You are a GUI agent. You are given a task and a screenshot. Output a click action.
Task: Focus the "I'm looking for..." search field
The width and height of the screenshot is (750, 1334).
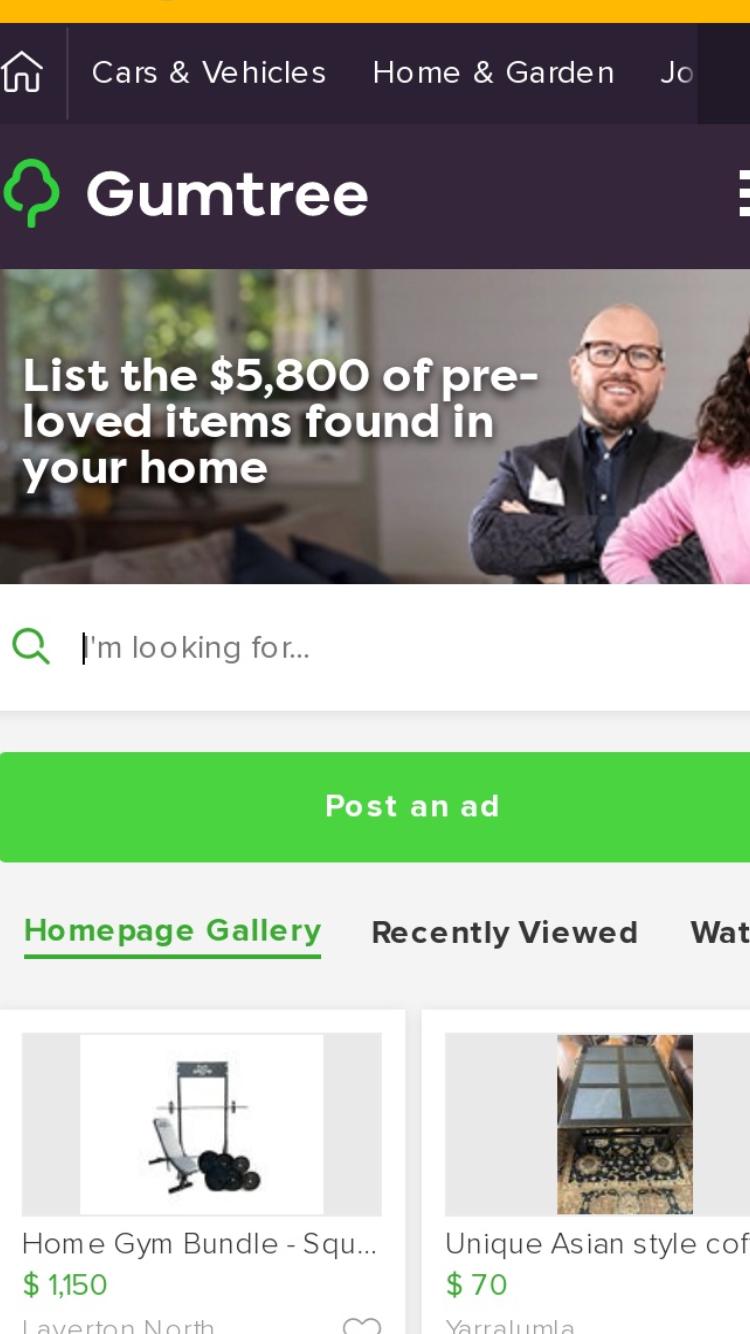[410, 648]
